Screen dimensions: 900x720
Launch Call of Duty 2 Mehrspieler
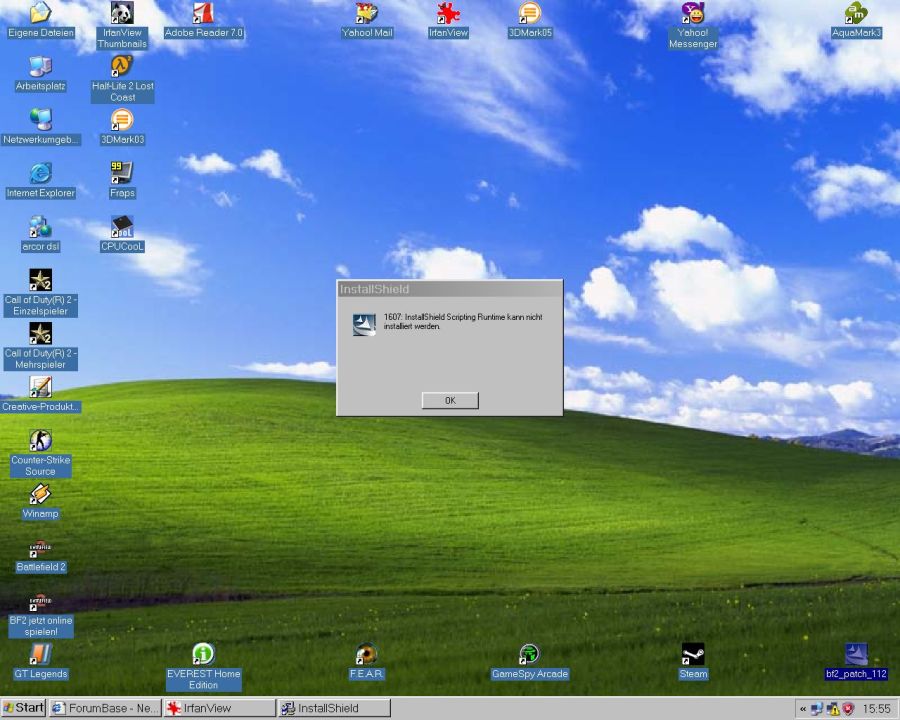40,346
